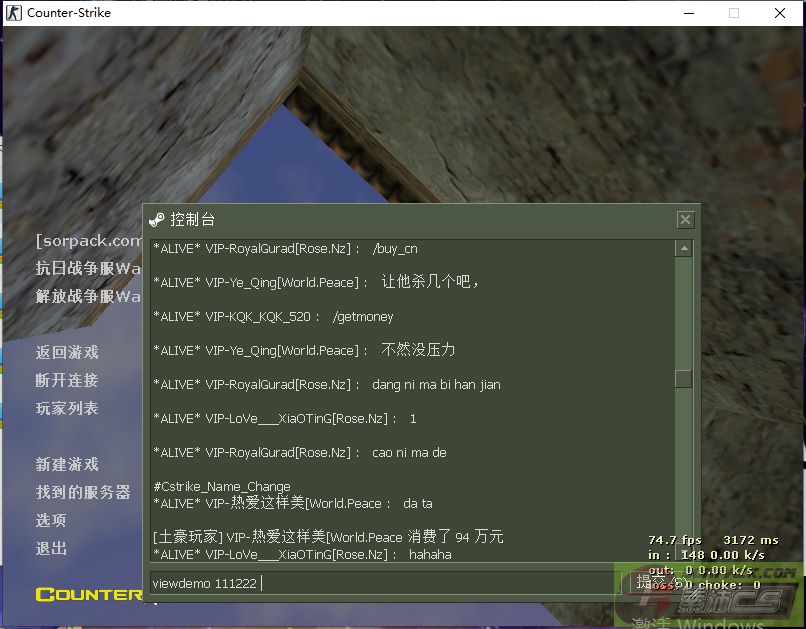Click the 控制台 console title text
Viewport: 806px width, 629px height.
pyautogui.click(x=192, y=220)
